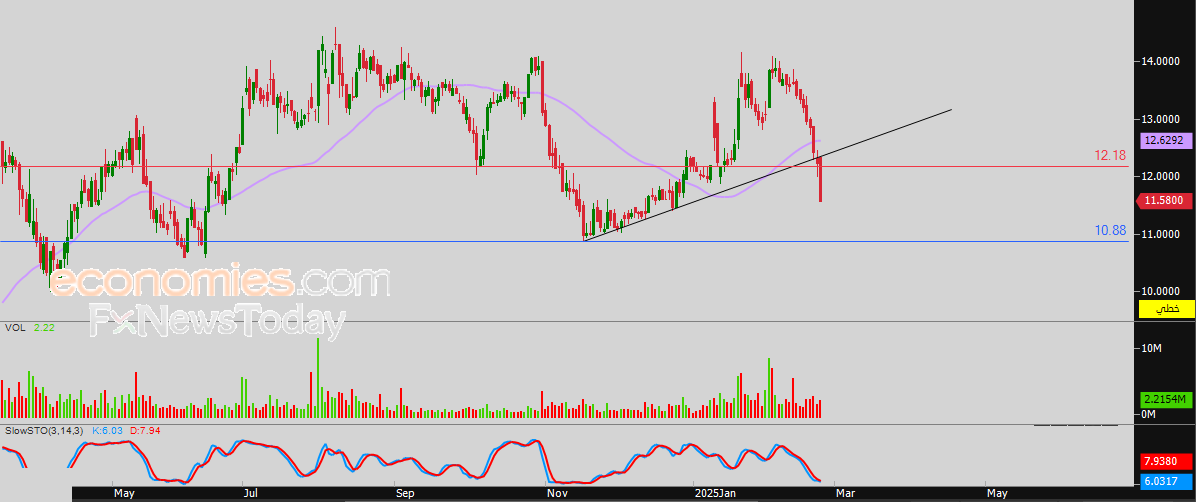Viewport: 1196px width, 502px height.
Task: Select the black ascending trendline
Action: [767, 175]
